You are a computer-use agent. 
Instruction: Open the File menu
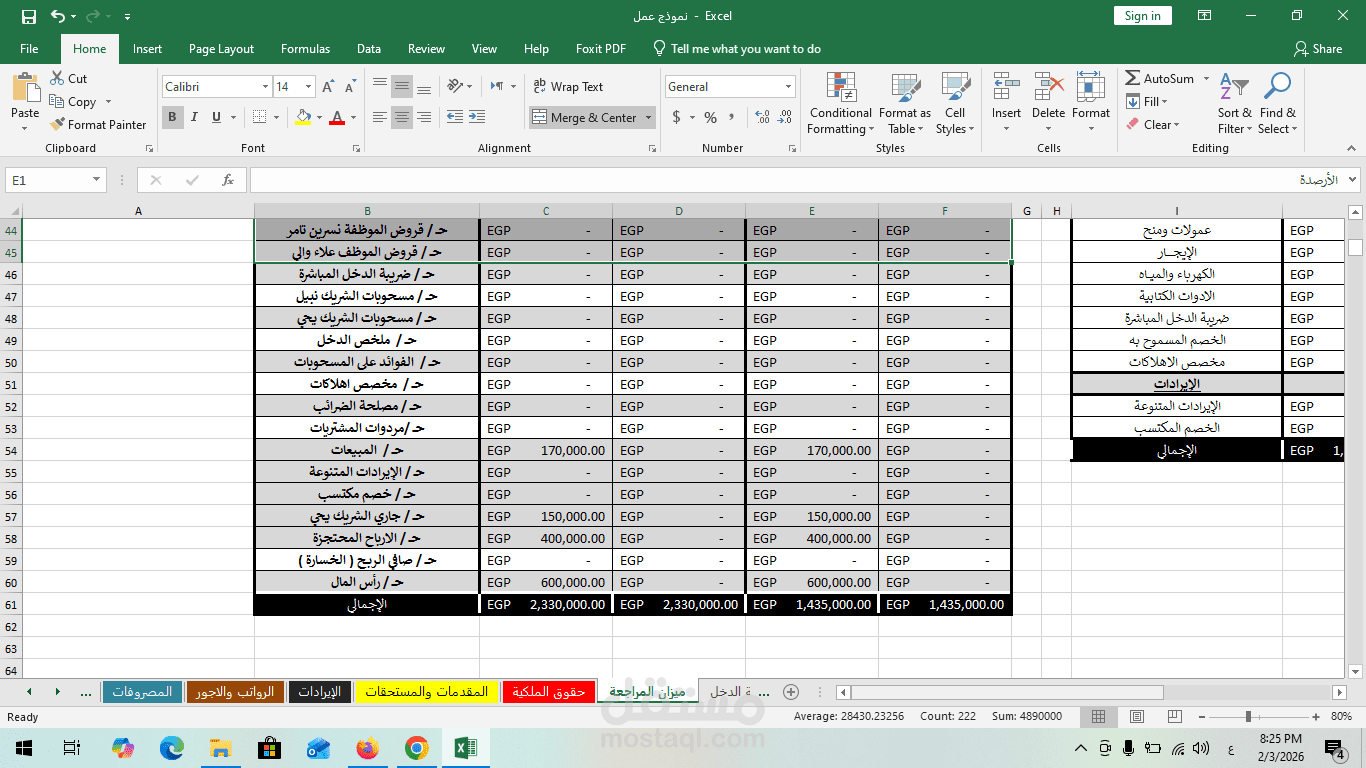(29, 48)
